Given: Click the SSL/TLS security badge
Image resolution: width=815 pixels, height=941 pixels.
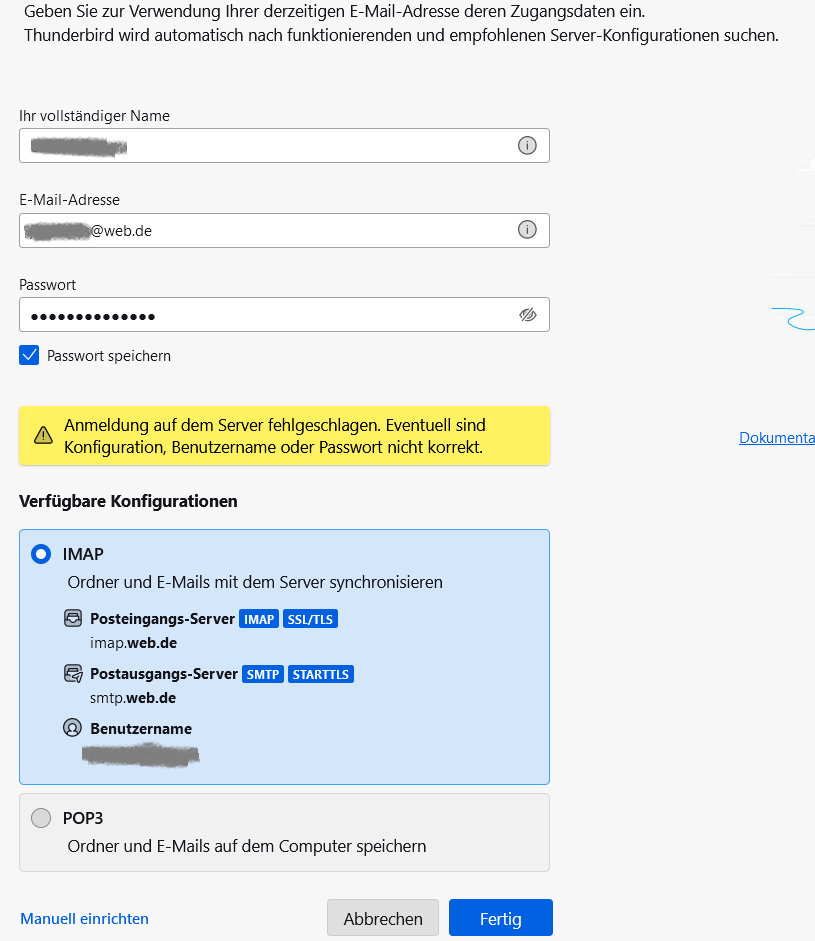Looking at the screenshot, I should (311, 619).
